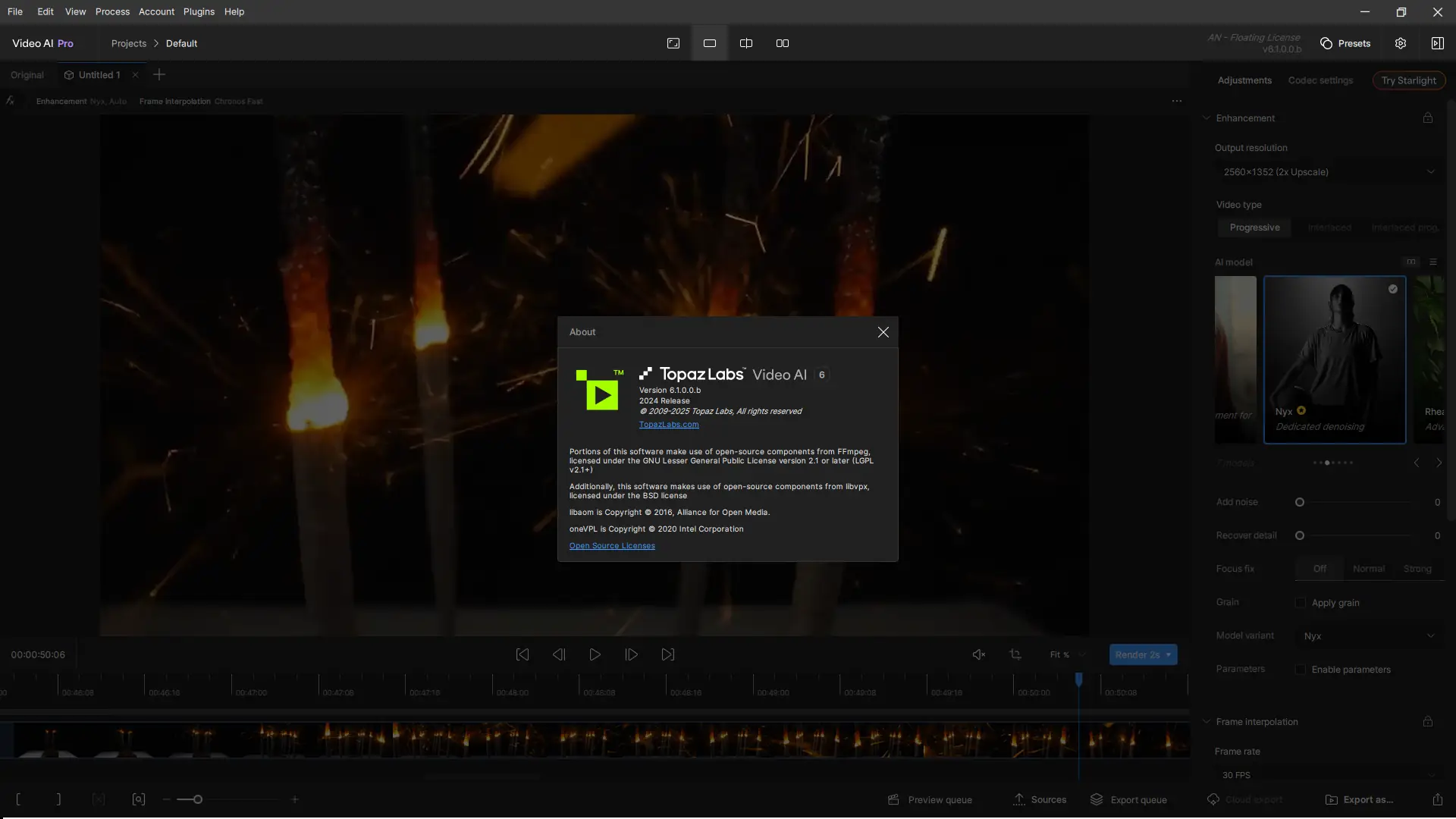The image size is (1456, 819).
Task: Enable the Apply grain checkbox
Action: pyautogui.click(x=1300, y=603)
